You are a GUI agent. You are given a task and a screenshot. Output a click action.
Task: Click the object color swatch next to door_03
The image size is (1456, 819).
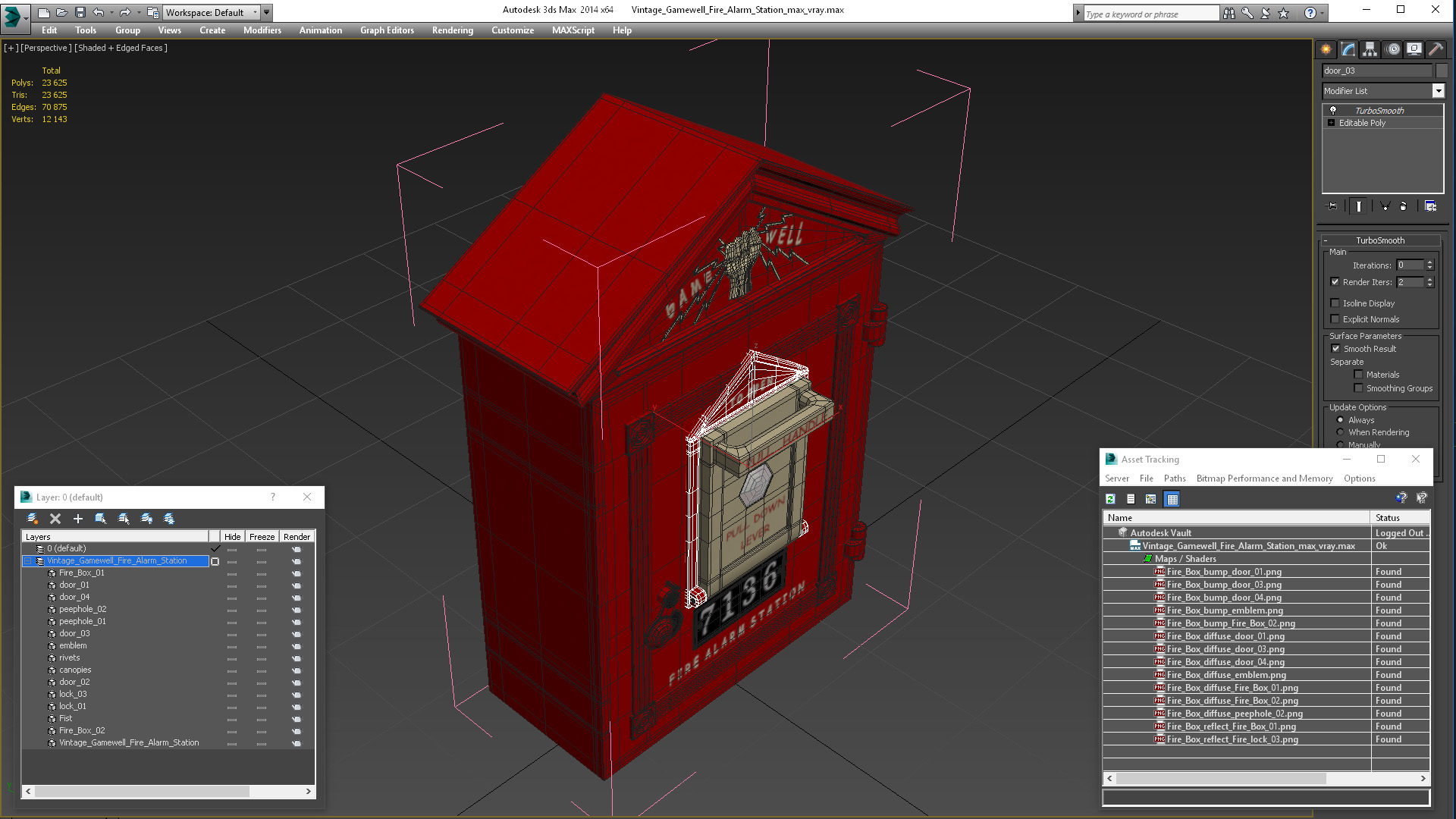tap(1441, 71)
